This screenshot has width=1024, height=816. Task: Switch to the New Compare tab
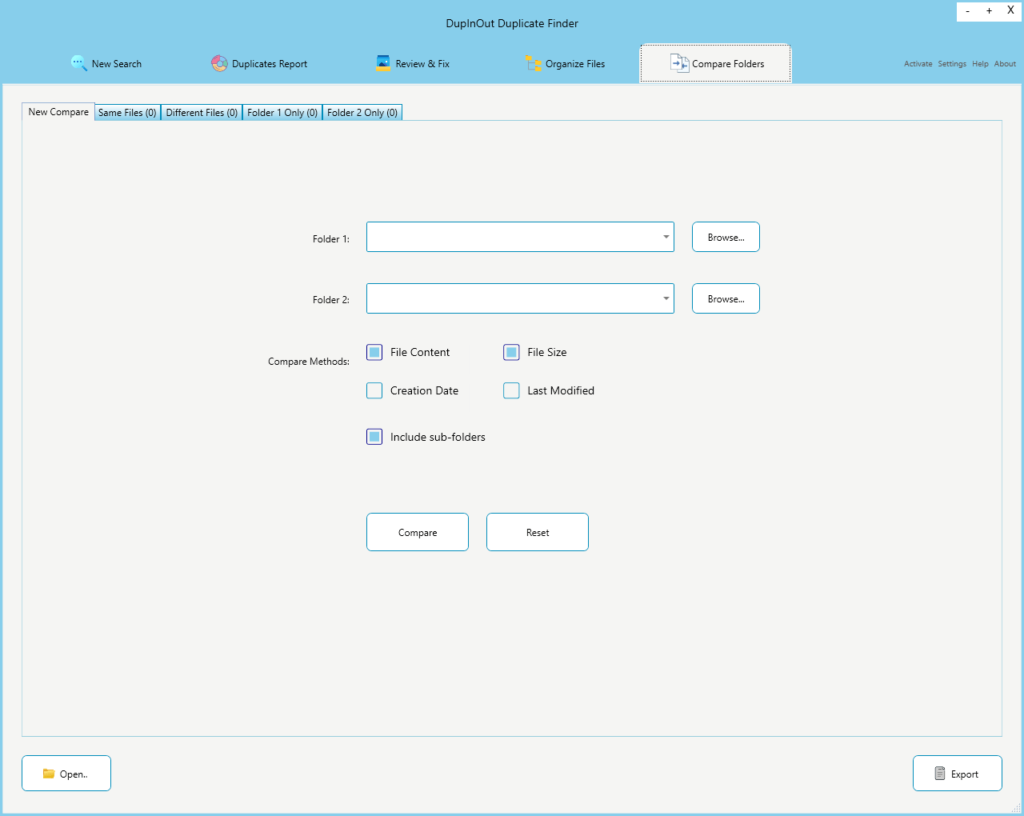[x=58, y=112]
